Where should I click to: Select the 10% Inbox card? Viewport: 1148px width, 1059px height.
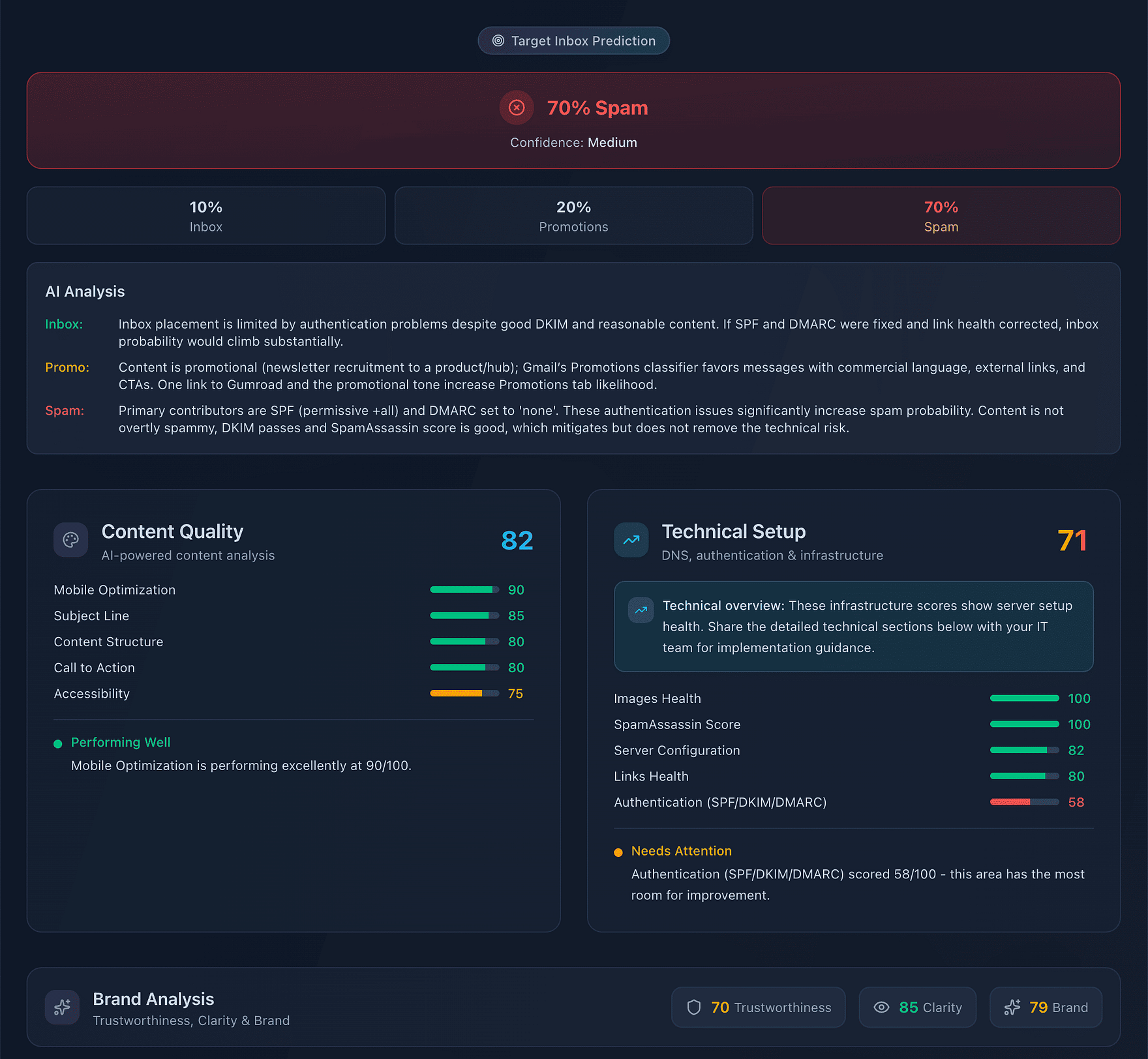[x=206, y=216]
